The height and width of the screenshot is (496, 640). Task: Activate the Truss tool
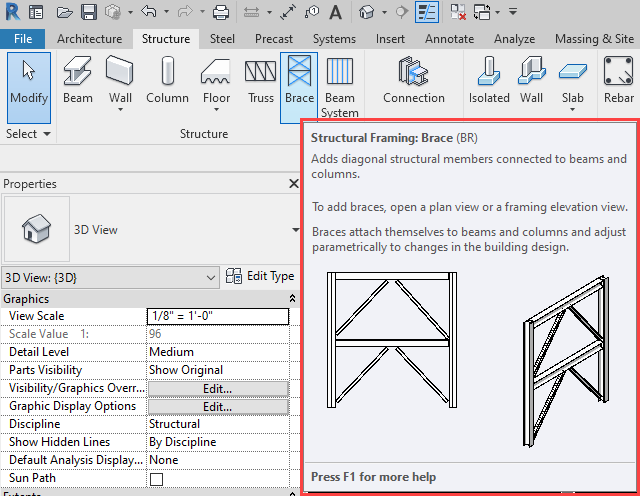point(261,80)
